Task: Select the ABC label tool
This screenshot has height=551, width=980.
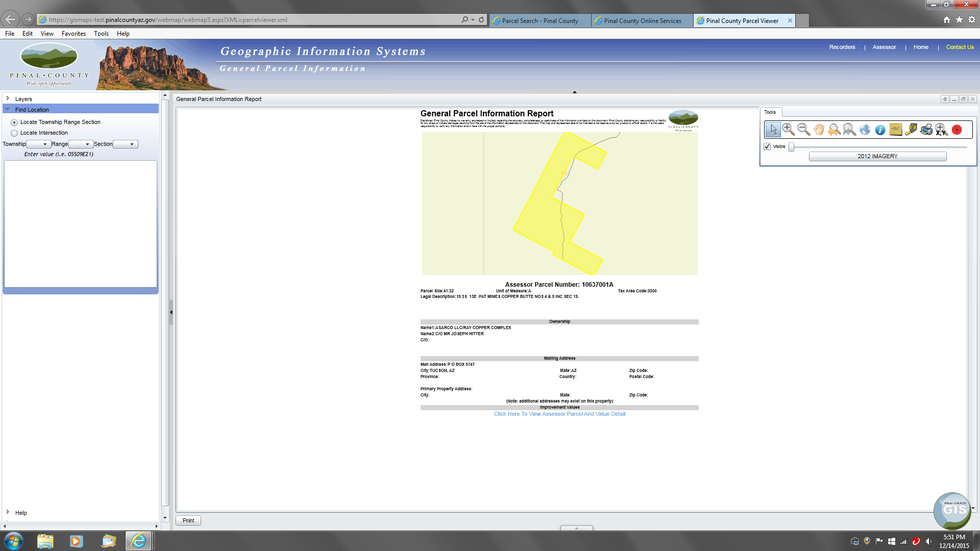Action: 895,129
